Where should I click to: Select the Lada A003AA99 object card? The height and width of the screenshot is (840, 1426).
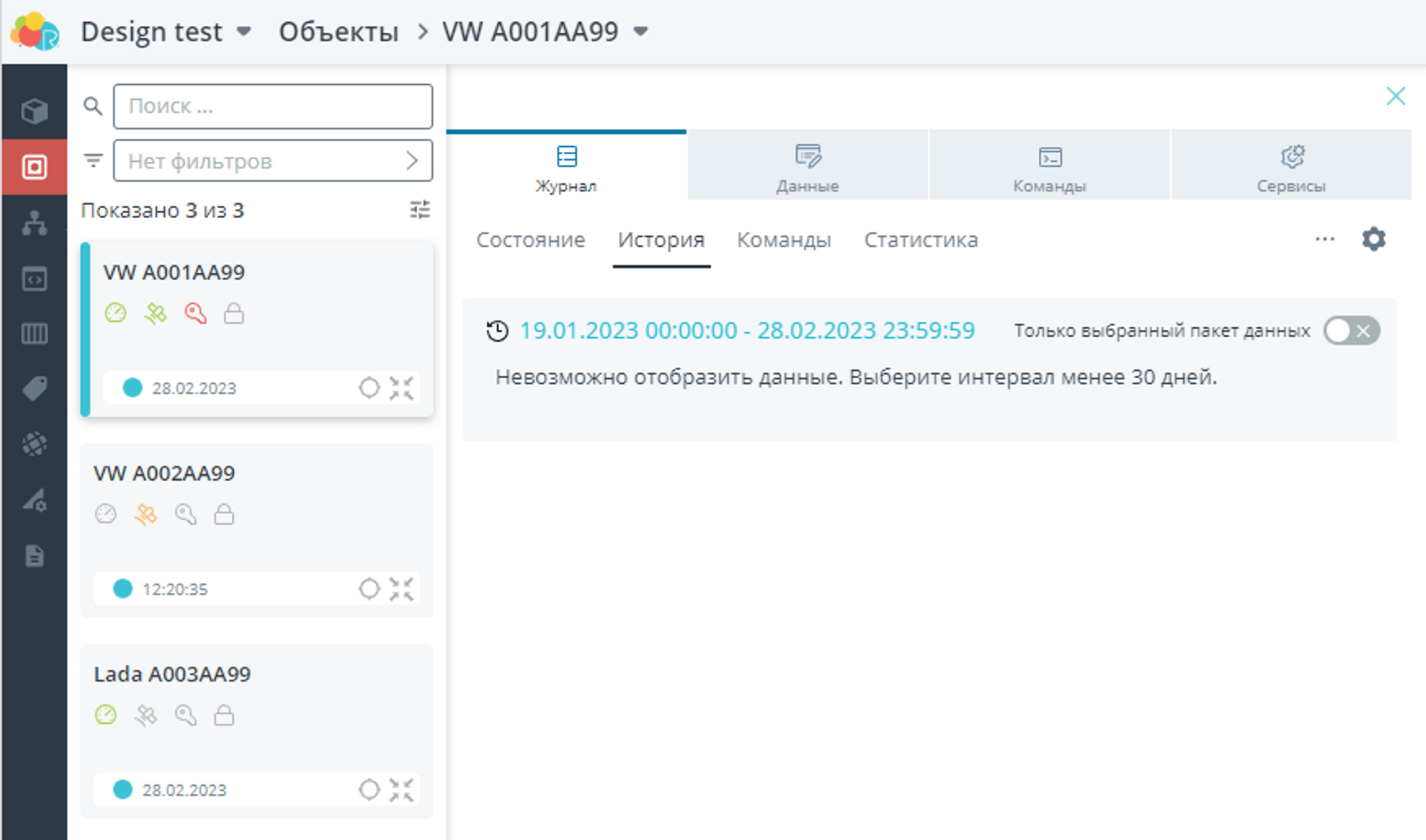coord(257,732)
